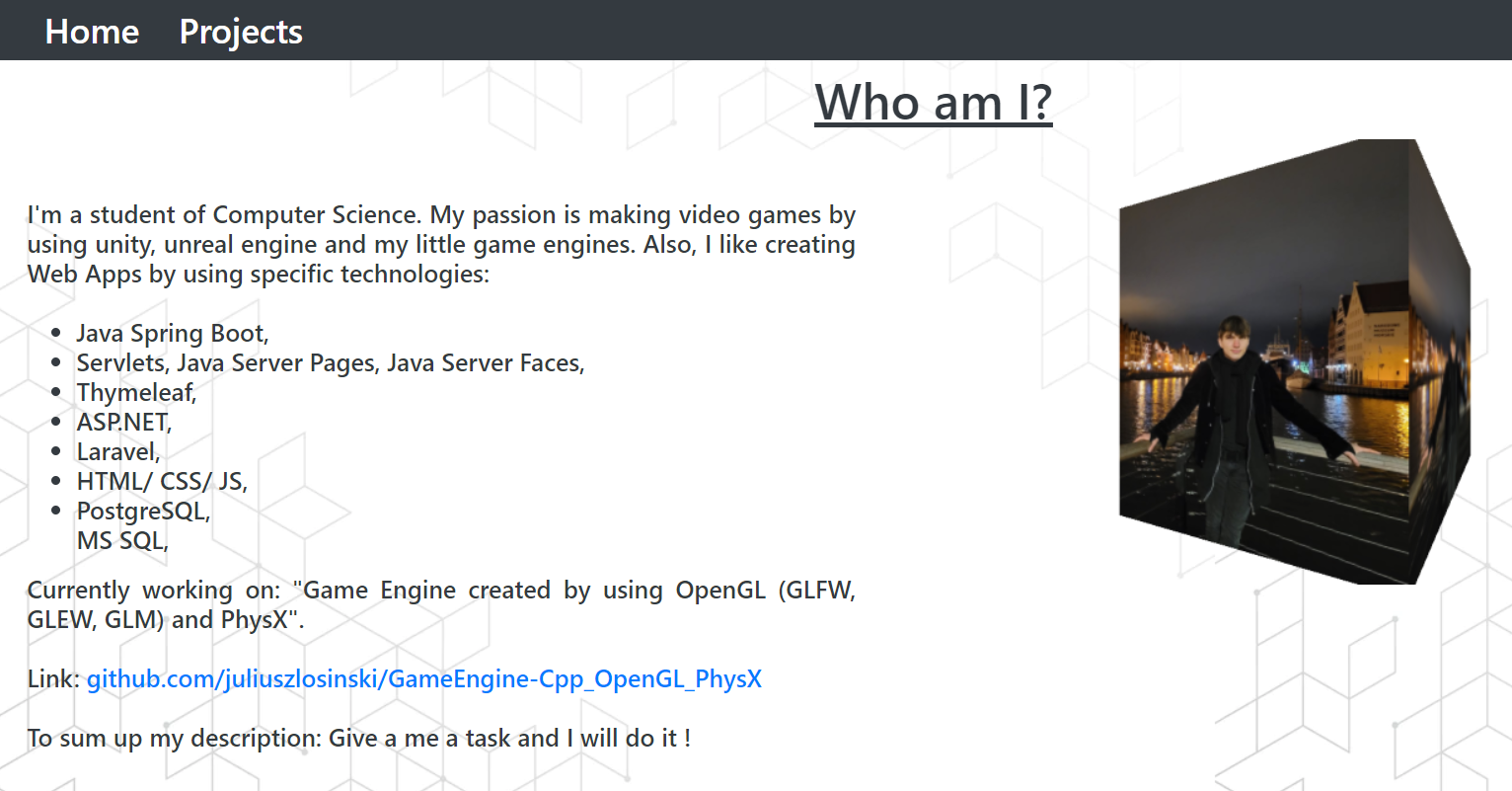Click the 'Laravel' bullet entry
The width and height of the screenshot is (1512, 791).
(x=117, y=451)
